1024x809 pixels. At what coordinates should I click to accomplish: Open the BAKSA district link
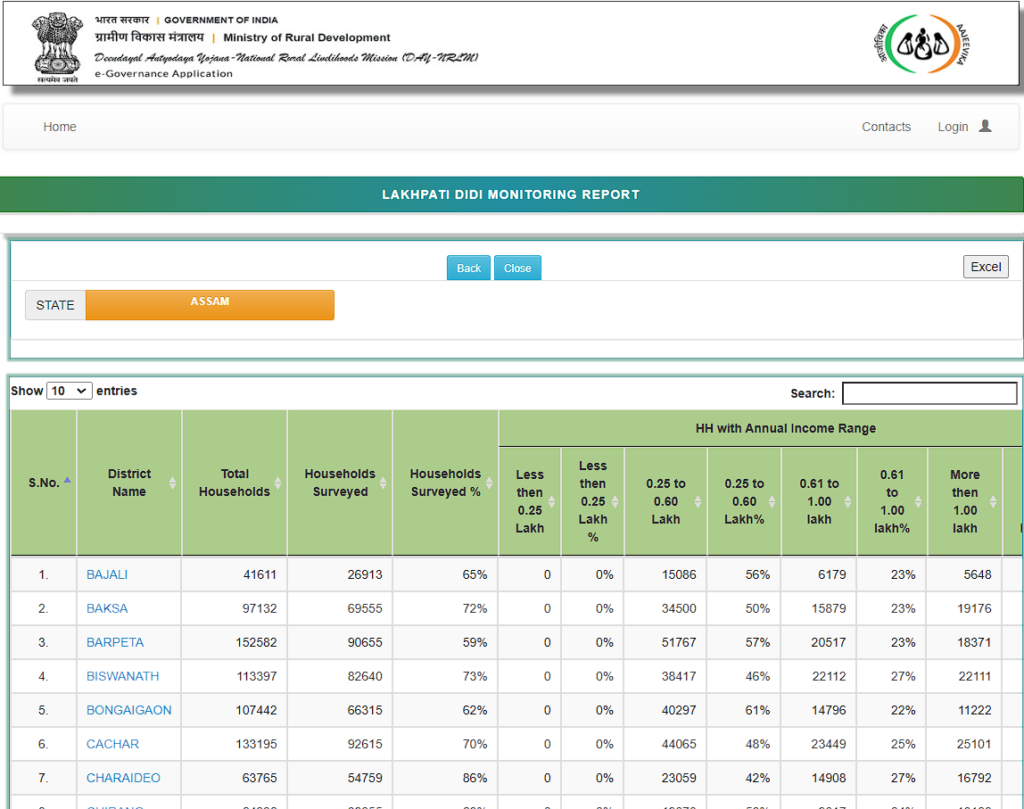107,609
